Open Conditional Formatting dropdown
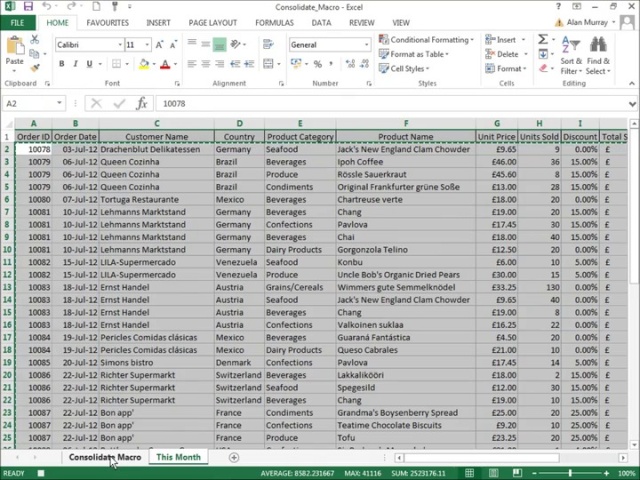 [426, 40]
